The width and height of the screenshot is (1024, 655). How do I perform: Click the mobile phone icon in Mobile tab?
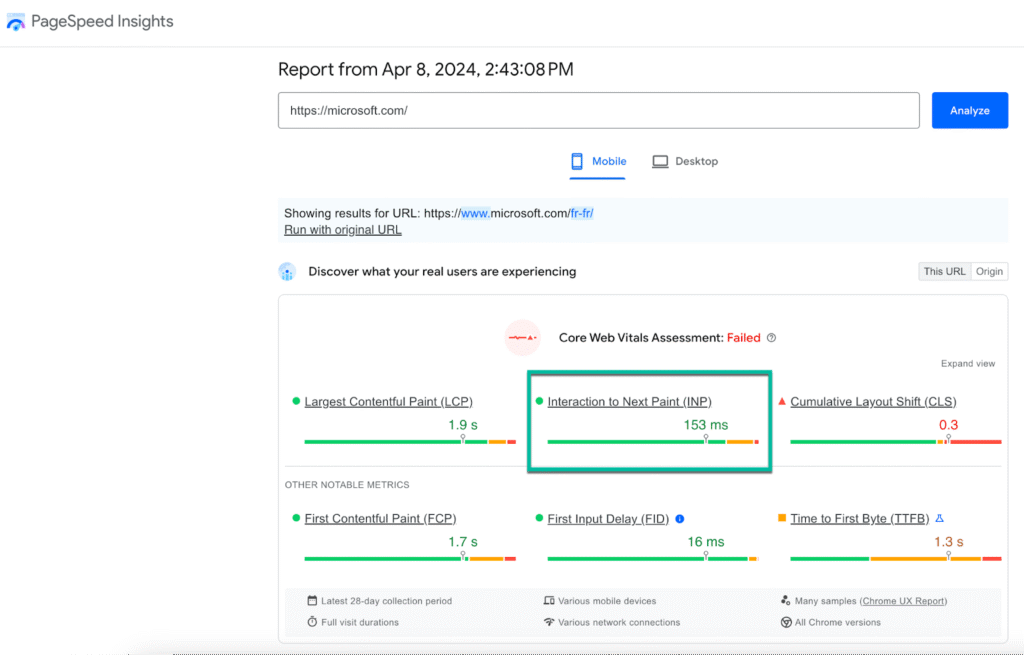[x=577, y=161]
